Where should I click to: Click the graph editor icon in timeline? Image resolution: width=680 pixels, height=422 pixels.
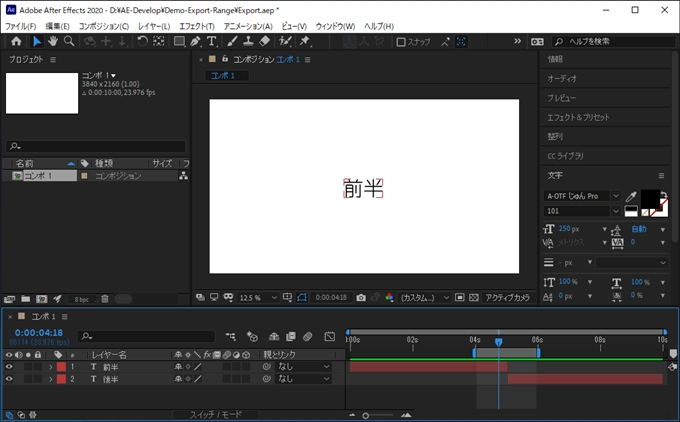tap(330, 336)
